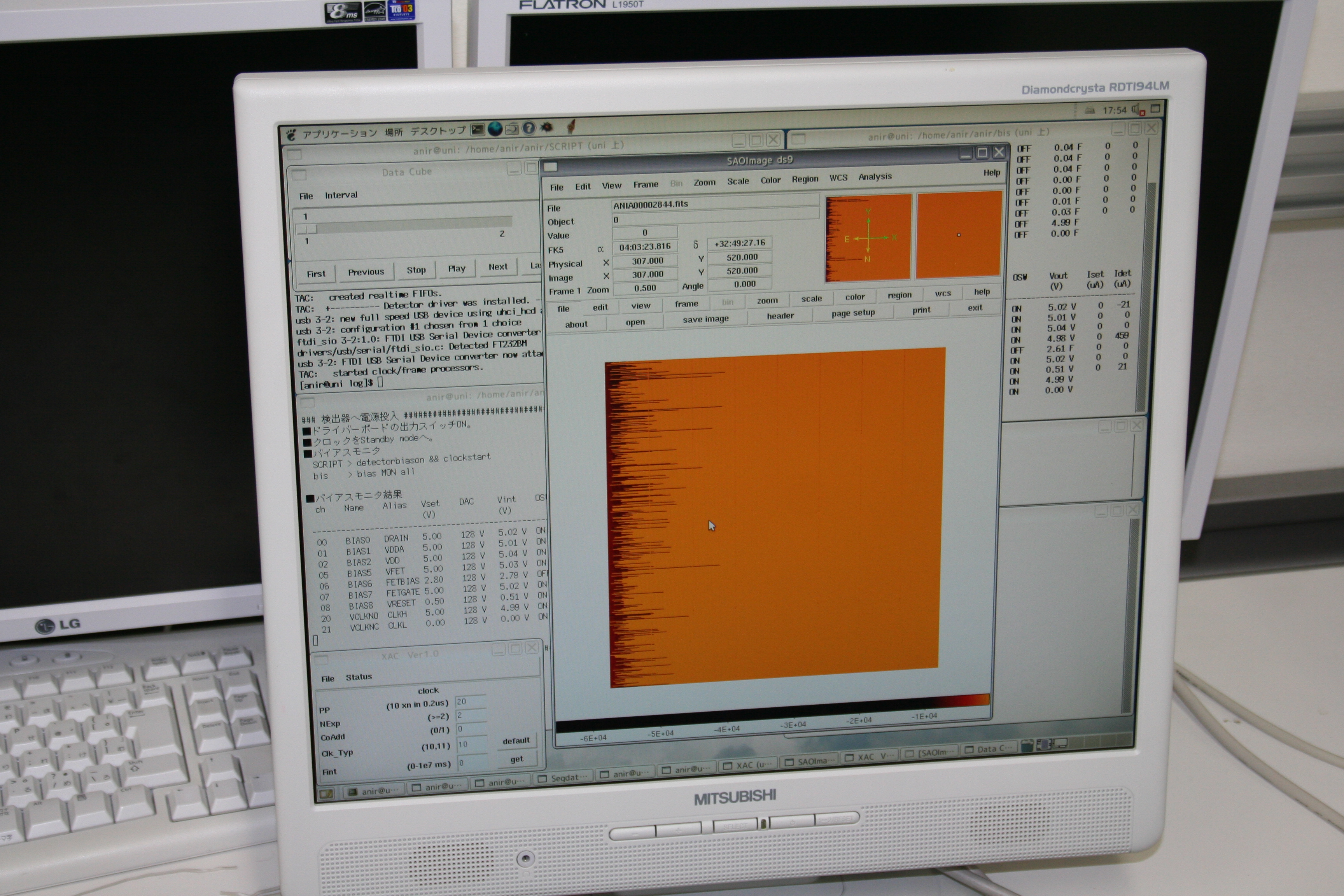The image size is (1344, 896).
Task: Open ds9 Edit menu in menu bar
Action: tap(583, 186)
